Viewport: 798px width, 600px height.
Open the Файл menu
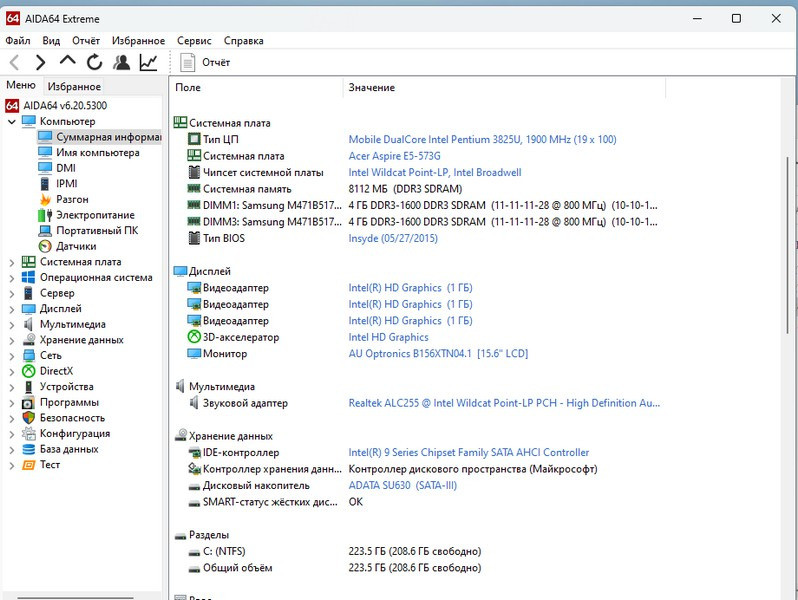(x=18, y=41)
